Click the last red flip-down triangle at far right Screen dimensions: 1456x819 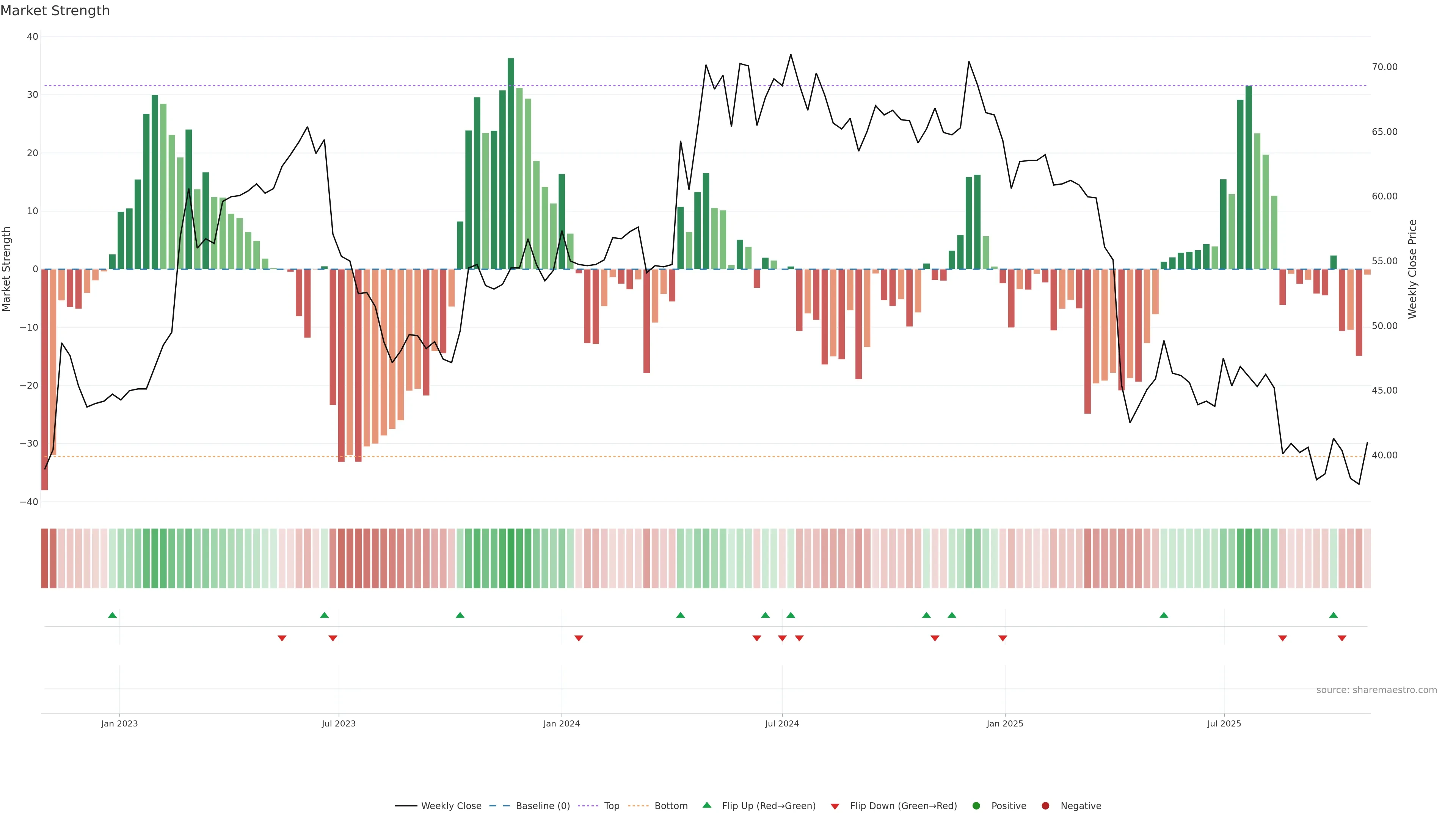click(x=1342, y=638)
